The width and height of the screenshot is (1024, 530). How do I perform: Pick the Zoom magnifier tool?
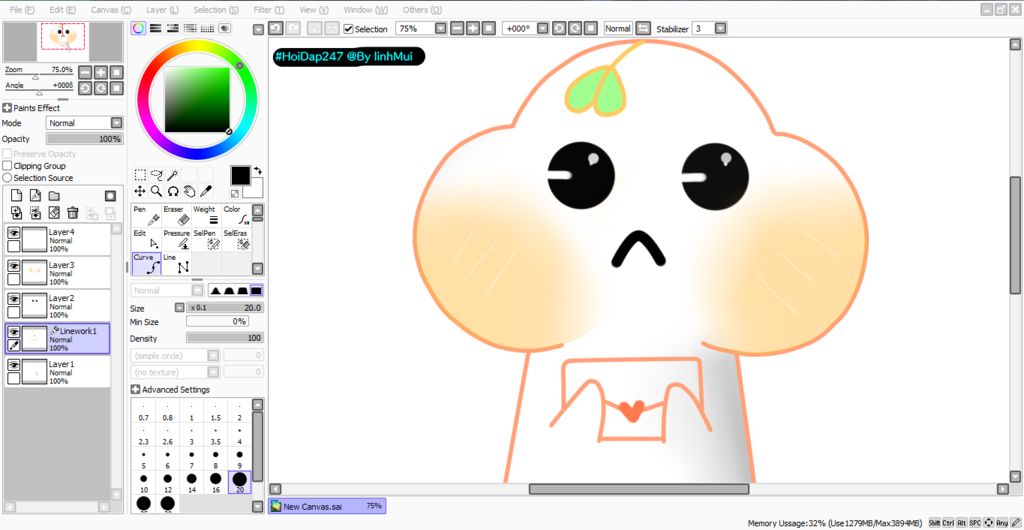point(157,191)
